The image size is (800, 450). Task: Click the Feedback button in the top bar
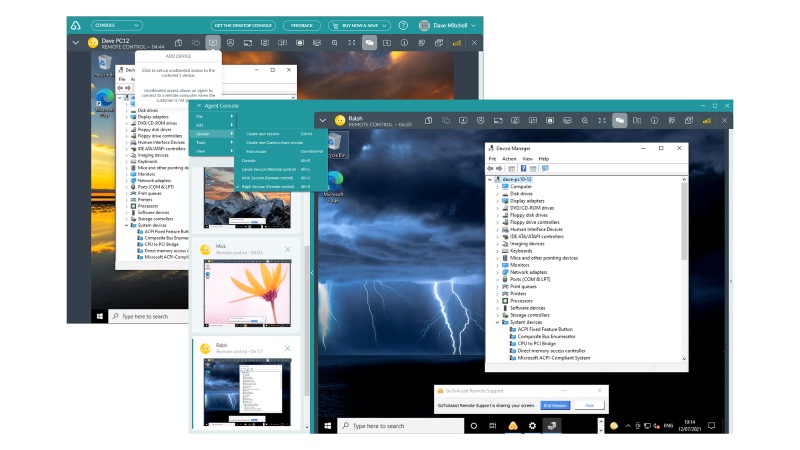tap(302, 25)
